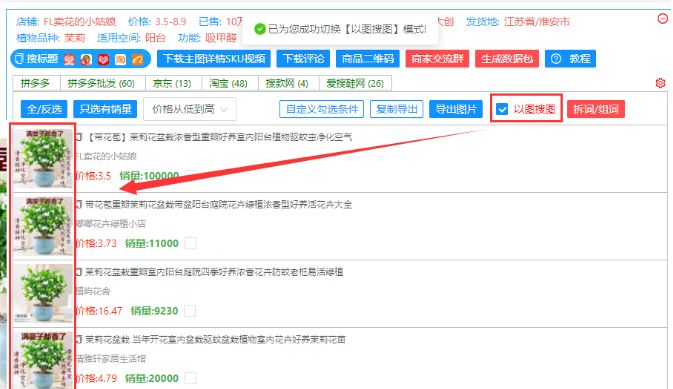The image size is (673, 389).
Task: Click the 商品二维码 button
Action: coord(368,59)
